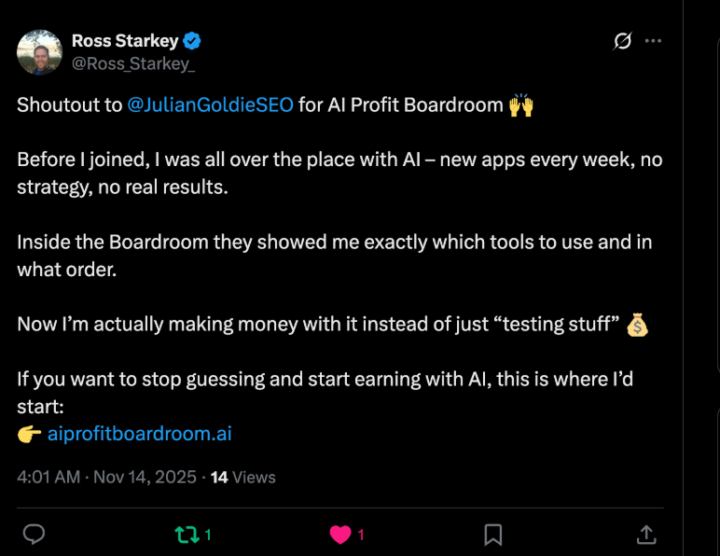720x556 pixels.
Task: Click the share post icon
Action: tap(646, 535)
